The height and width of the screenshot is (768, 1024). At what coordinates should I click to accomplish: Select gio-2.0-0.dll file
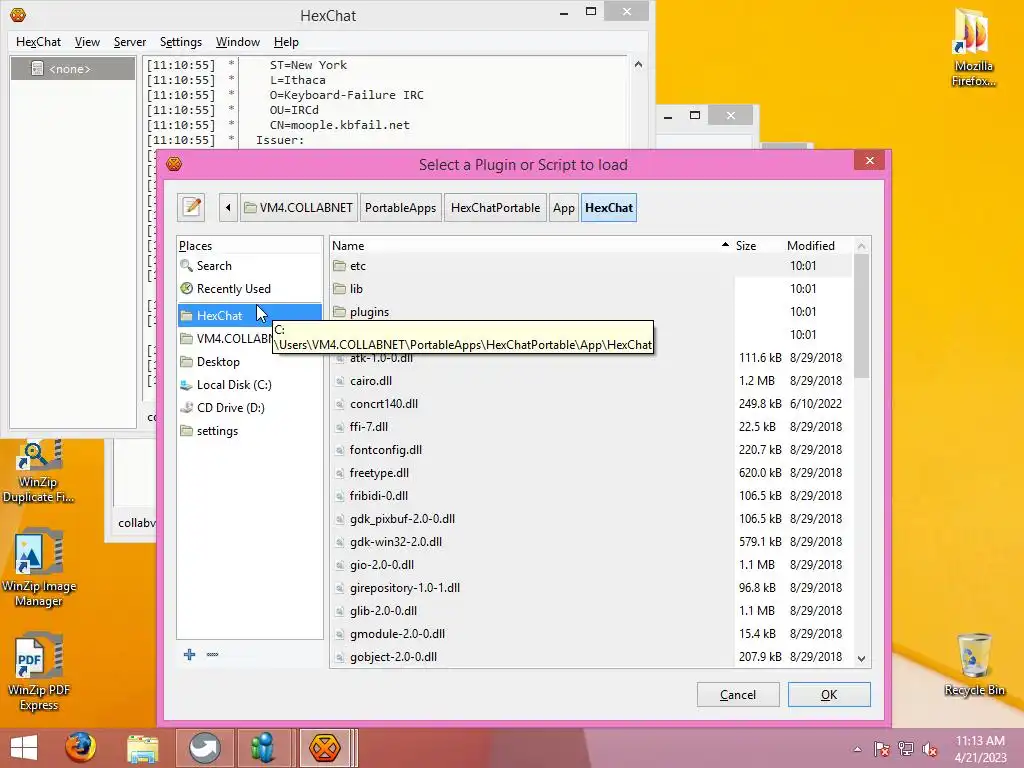(x=591, y=565)
